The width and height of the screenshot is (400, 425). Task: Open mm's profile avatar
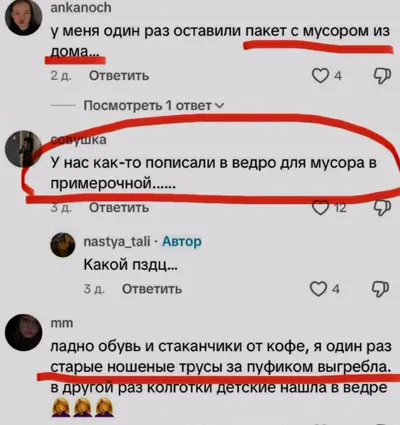[x=24, y=332]
